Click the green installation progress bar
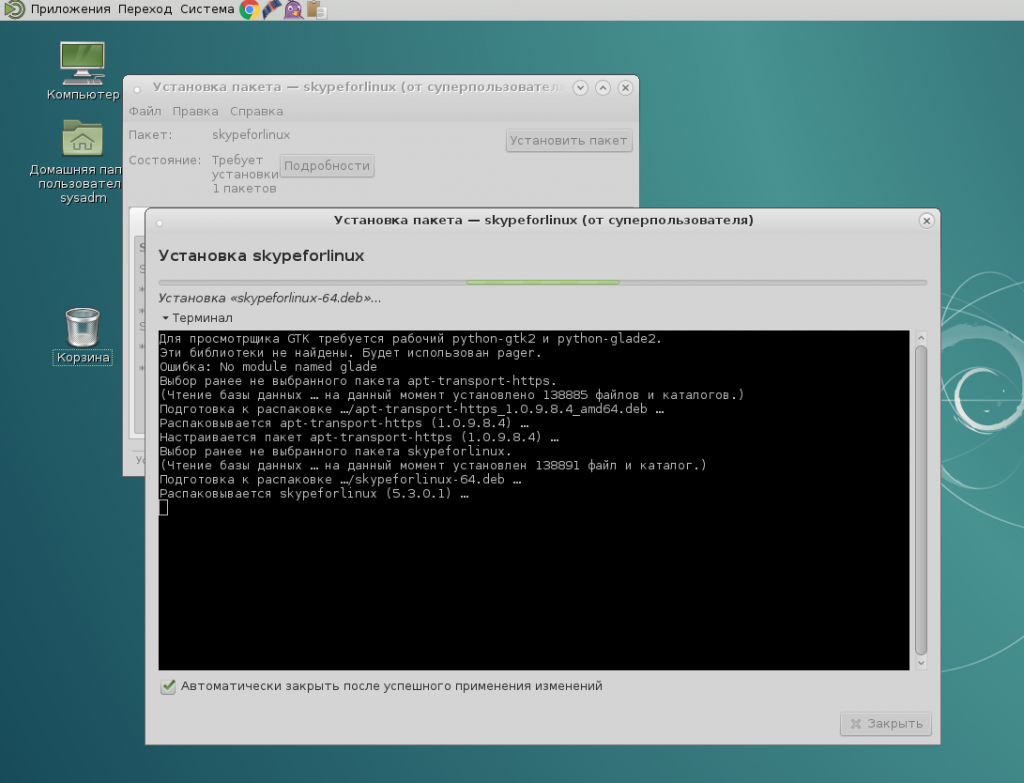The height and width of the screenshot is (783, 1024). [543, 282]
